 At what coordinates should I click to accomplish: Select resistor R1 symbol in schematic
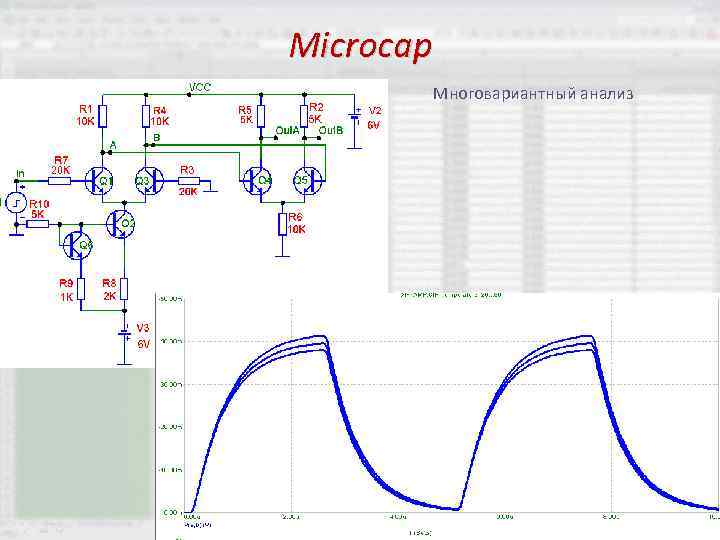coord(103,116)
